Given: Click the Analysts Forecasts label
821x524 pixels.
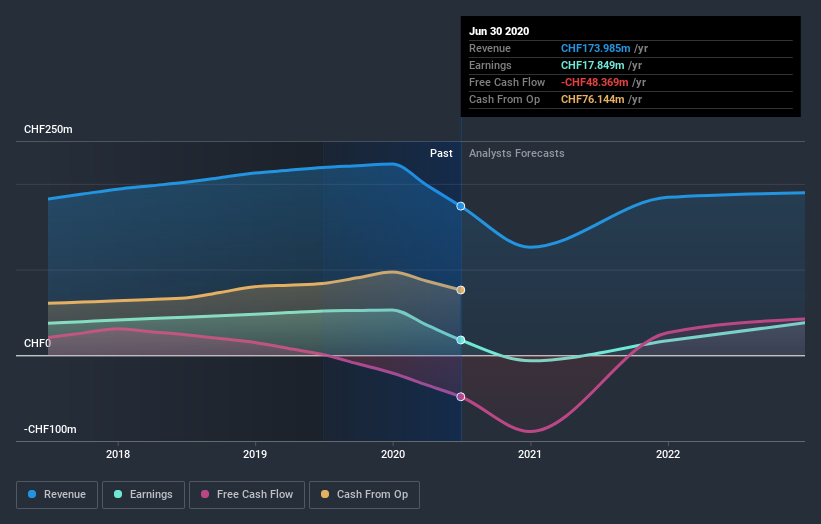Looking at the screenshot, I should click(517, 153).
